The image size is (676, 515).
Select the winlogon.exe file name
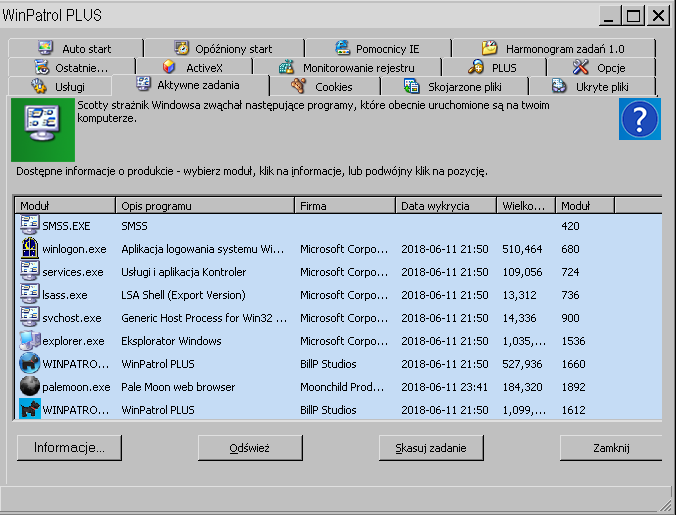tap(74, 249)
